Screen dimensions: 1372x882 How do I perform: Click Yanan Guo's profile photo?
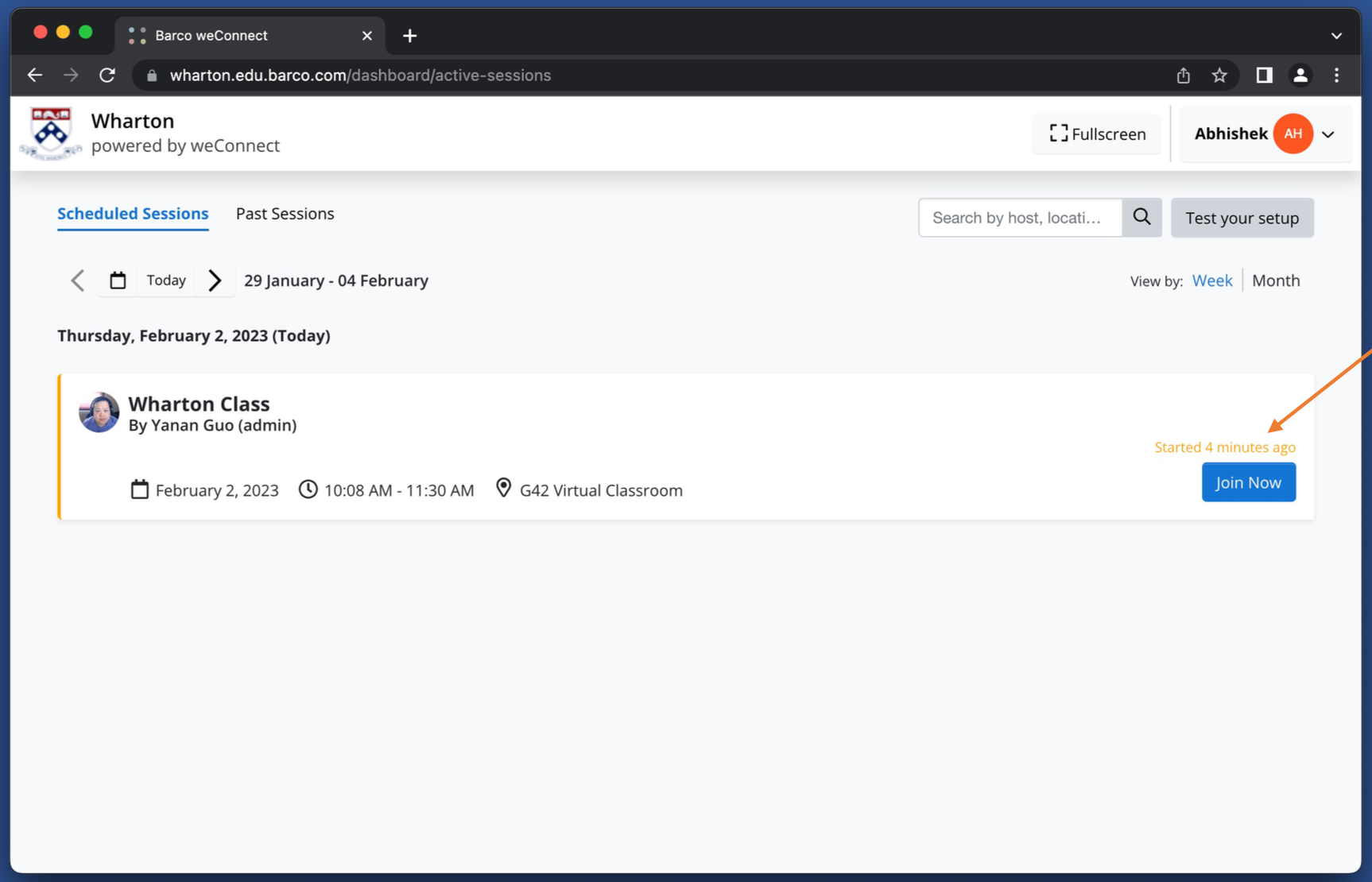click(99, 412)
